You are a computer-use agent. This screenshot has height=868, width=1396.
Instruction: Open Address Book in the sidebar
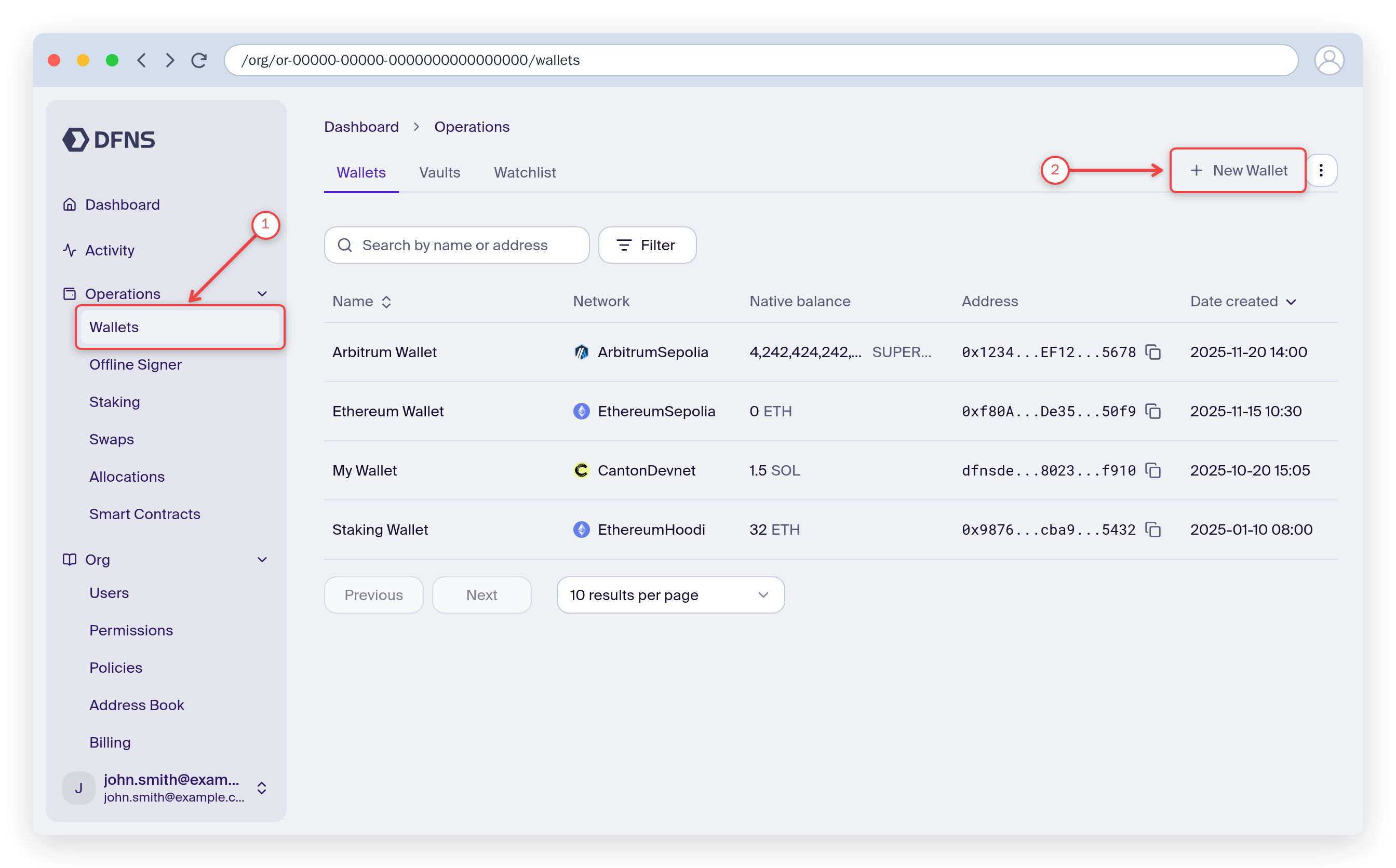pos(137,705)
